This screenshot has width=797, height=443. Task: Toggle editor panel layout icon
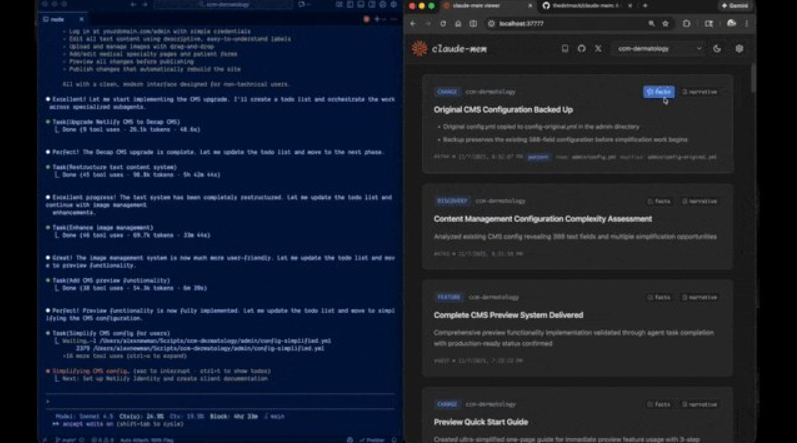pyautogui.click(x=361, y=5)
